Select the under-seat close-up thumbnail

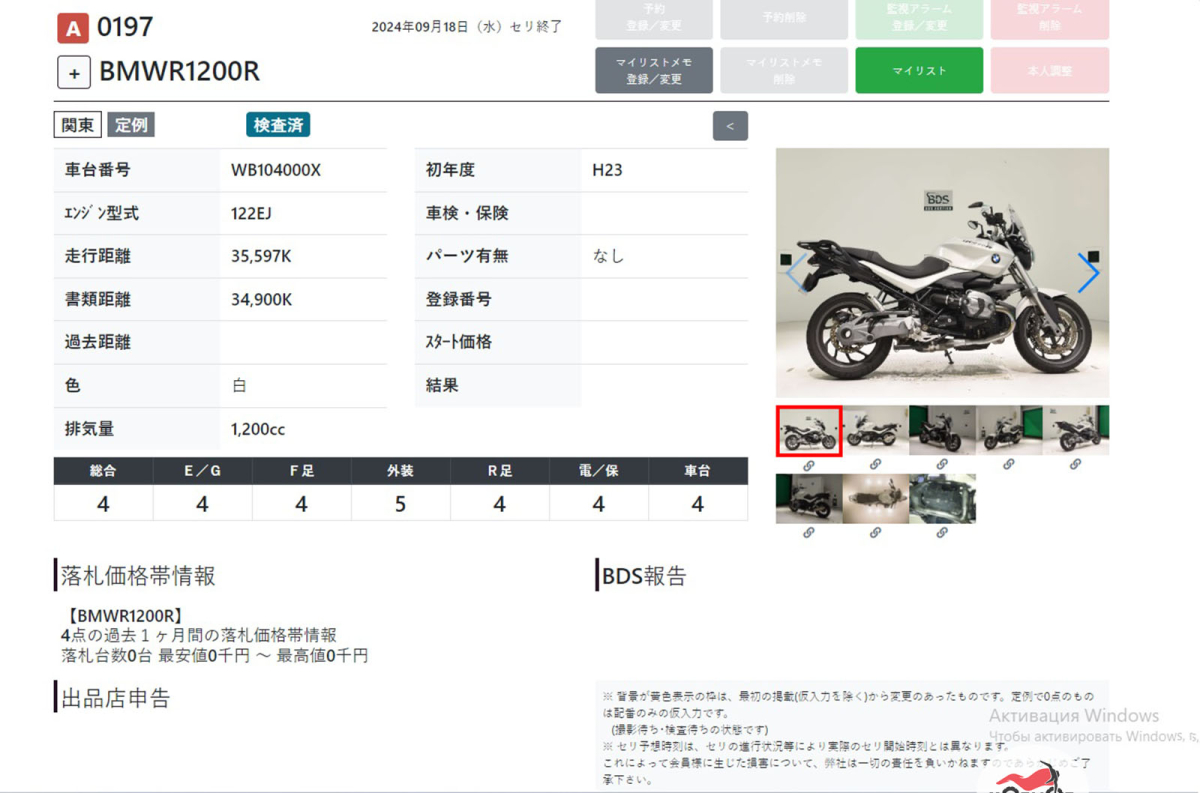[x=942, y=499]
